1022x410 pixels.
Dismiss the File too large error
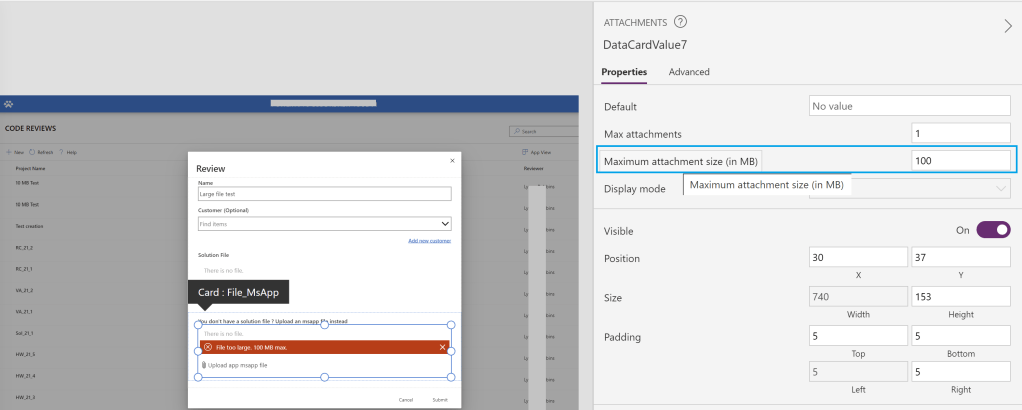click(443, 347)
